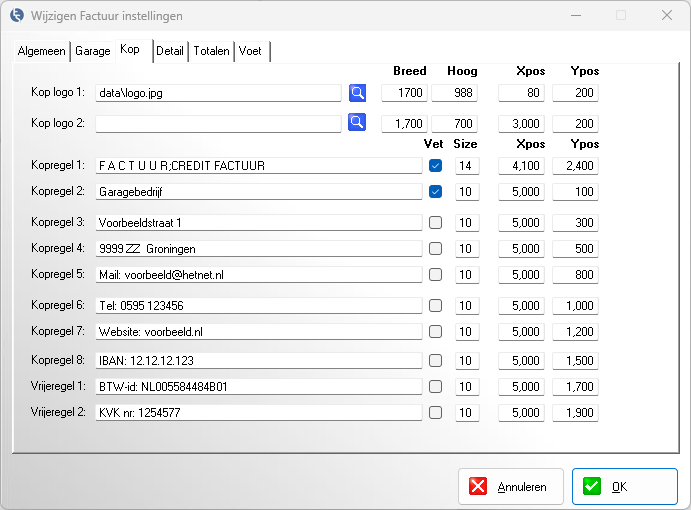Focus the Size field for Kopregel 1
The height and width of the screenshot is (510, 691).
467,165
